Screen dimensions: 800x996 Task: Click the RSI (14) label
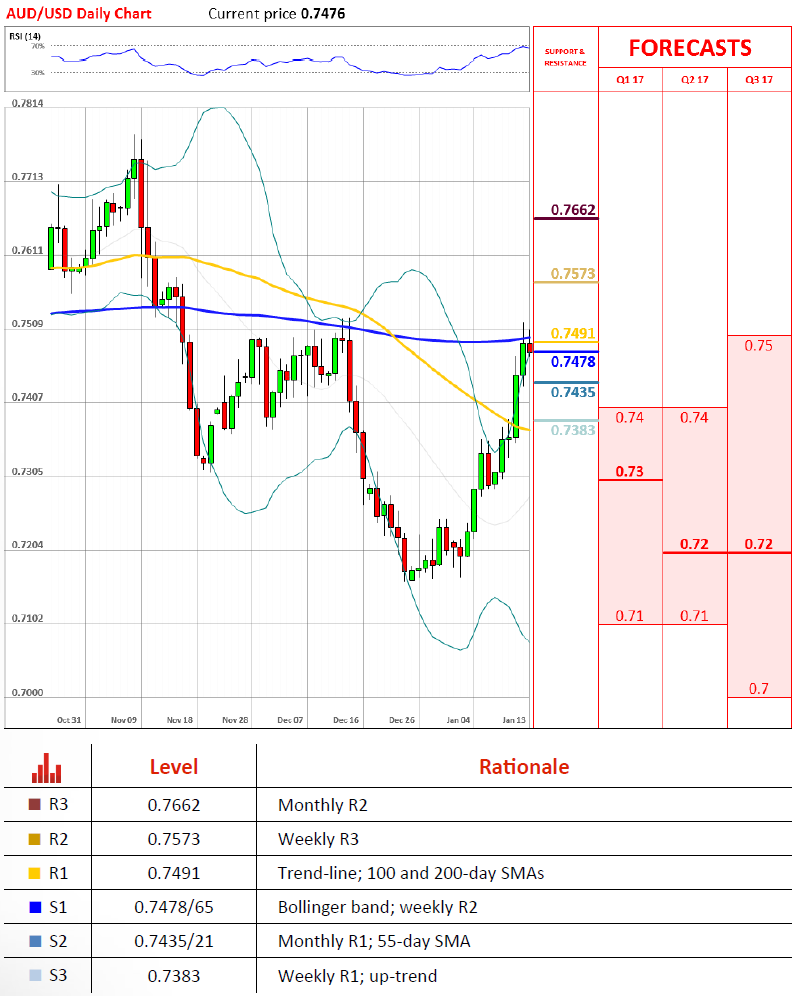(x=25, y=36)
